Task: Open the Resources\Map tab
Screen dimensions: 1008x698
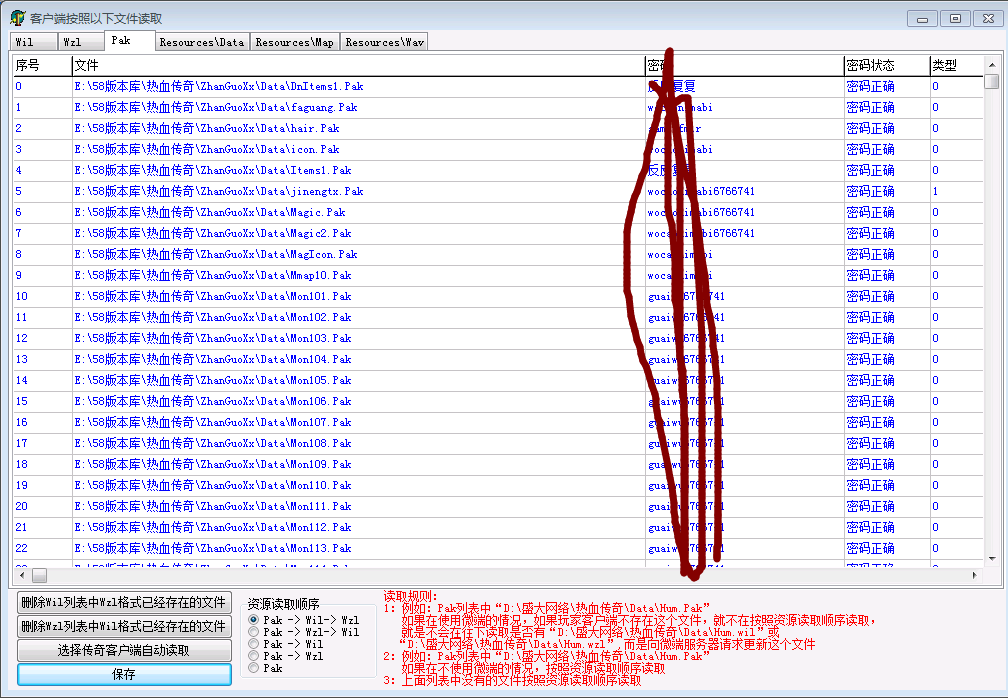Action: point(294,42)
